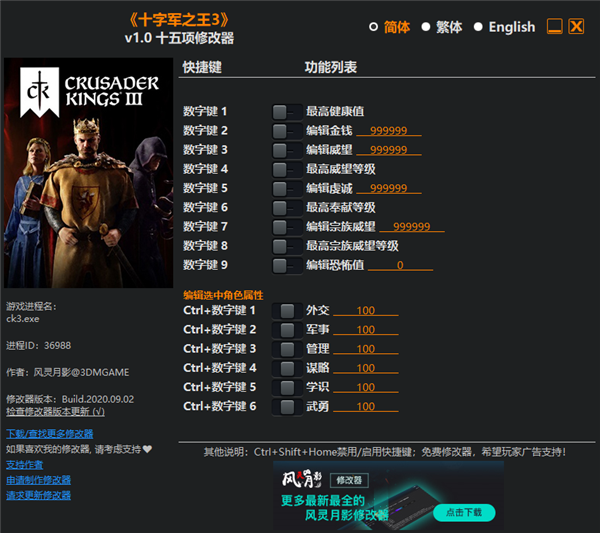Click the 支持作者 link
The image size is (600, 533).
(x=25, y=465)
